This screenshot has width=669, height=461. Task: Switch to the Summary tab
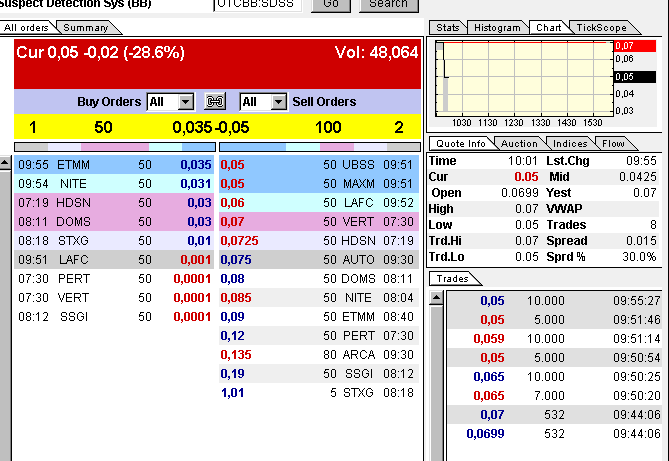click(x=85, y=28)
